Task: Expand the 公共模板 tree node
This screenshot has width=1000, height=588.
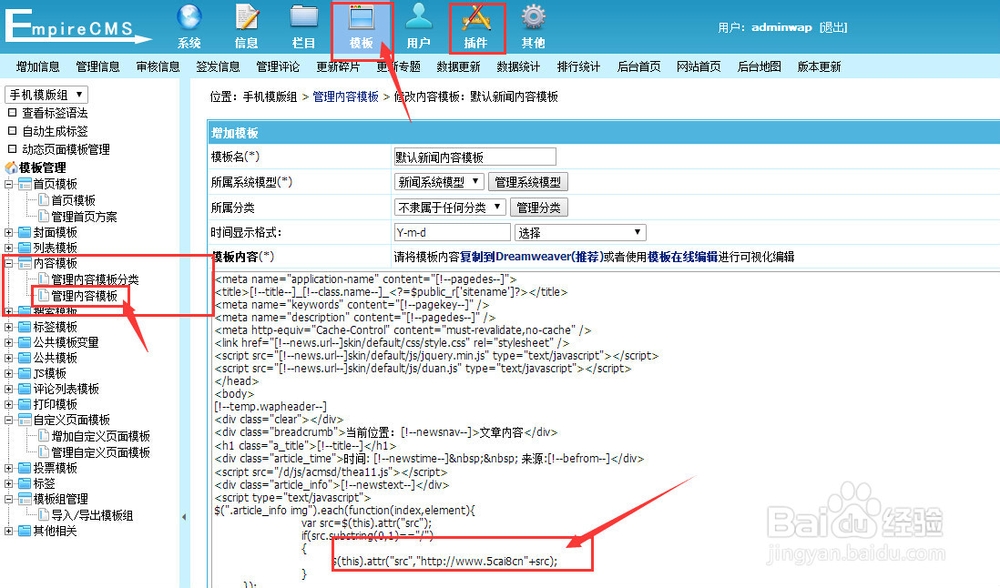Action: (9, 358)
